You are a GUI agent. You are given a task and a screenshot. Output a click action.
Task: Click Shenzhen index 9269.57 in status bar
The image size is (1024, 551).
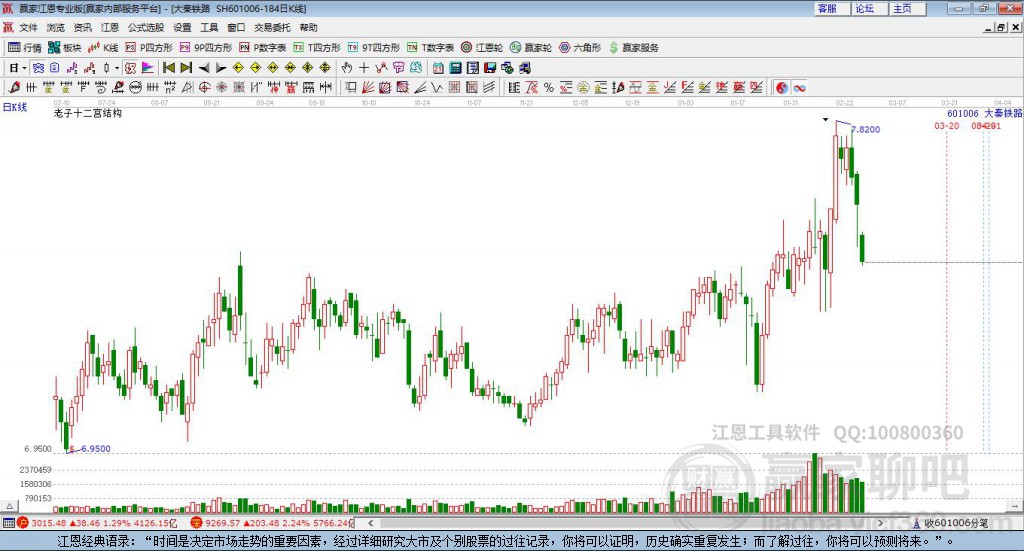(x=223, y=523)
